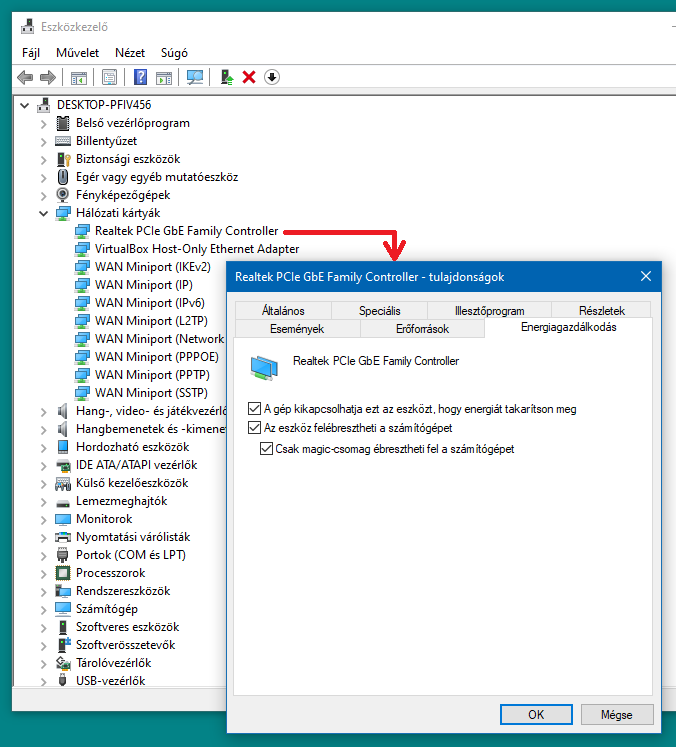The image size is (676, 747).
Task: Select WAN Miniport (SSTP)
Action: pyautogui.click(x=151, y=393)
